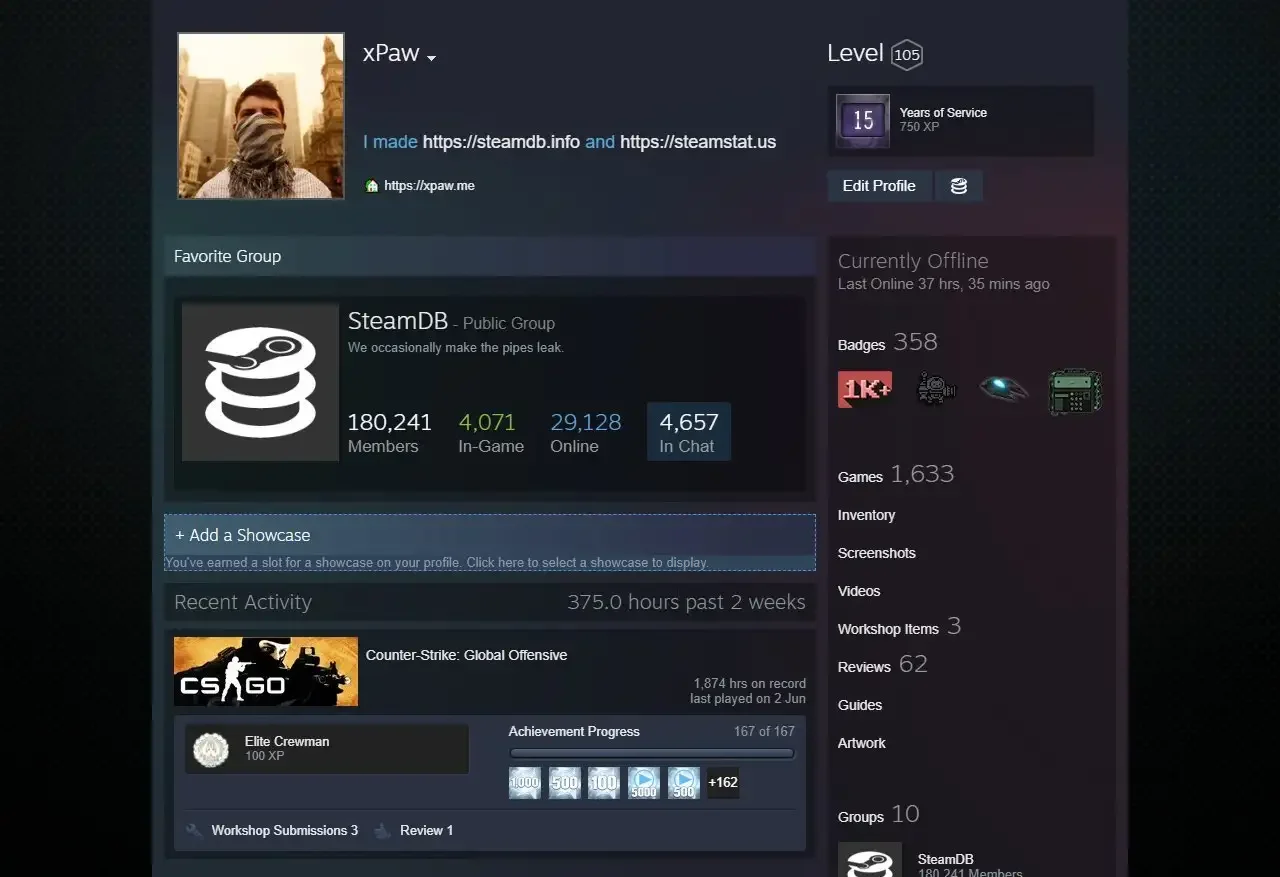Screen dimensions: 1280x877
Task: Open the CS:GO game banner image
Action: pyautogui.click(x=266, y=671)
